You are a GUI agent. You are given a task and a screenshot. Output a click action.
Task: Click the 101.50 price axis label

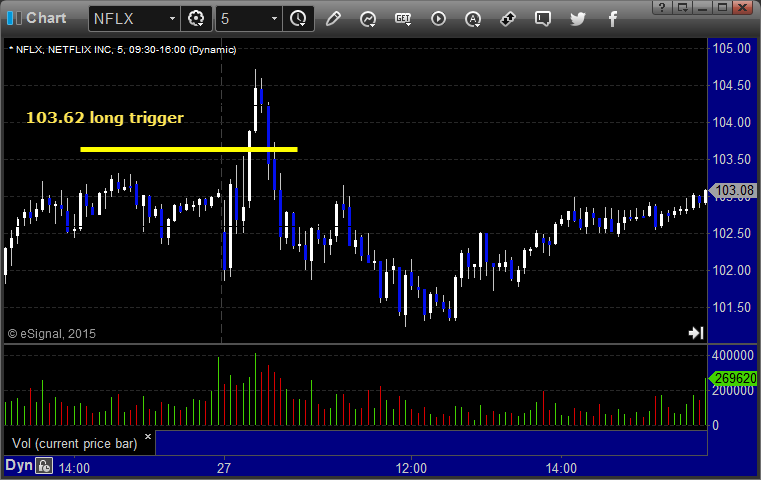[x=731, y=307]
